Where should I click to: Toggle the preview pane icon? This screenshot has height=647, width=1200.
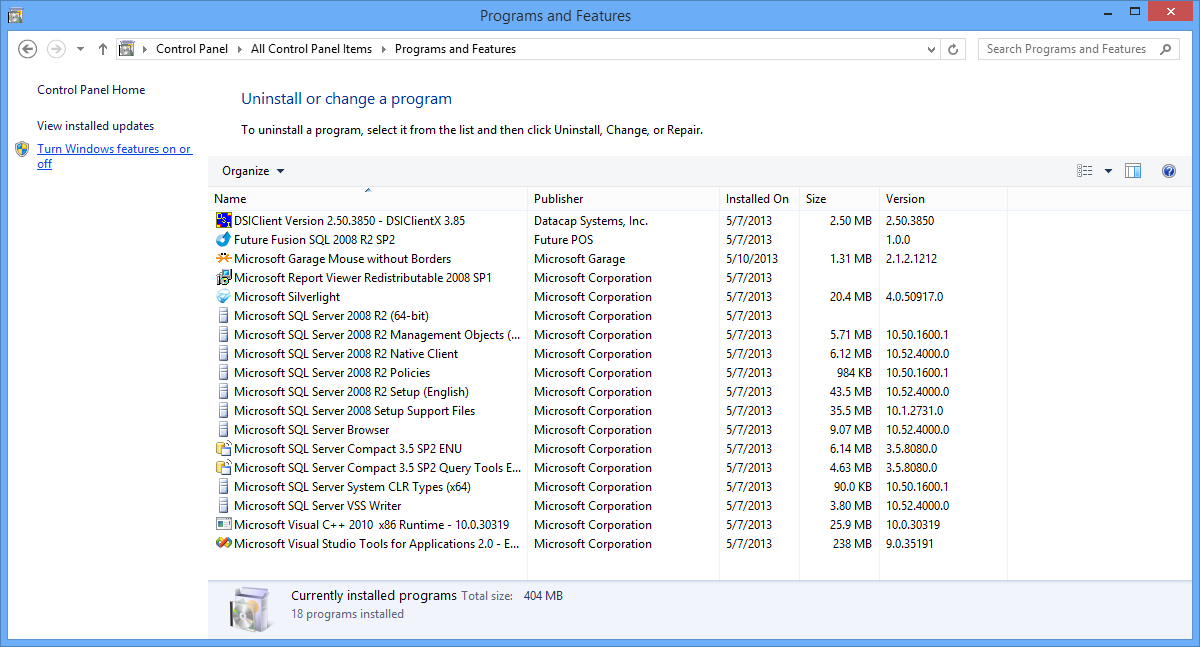[x=1133, y=171]
